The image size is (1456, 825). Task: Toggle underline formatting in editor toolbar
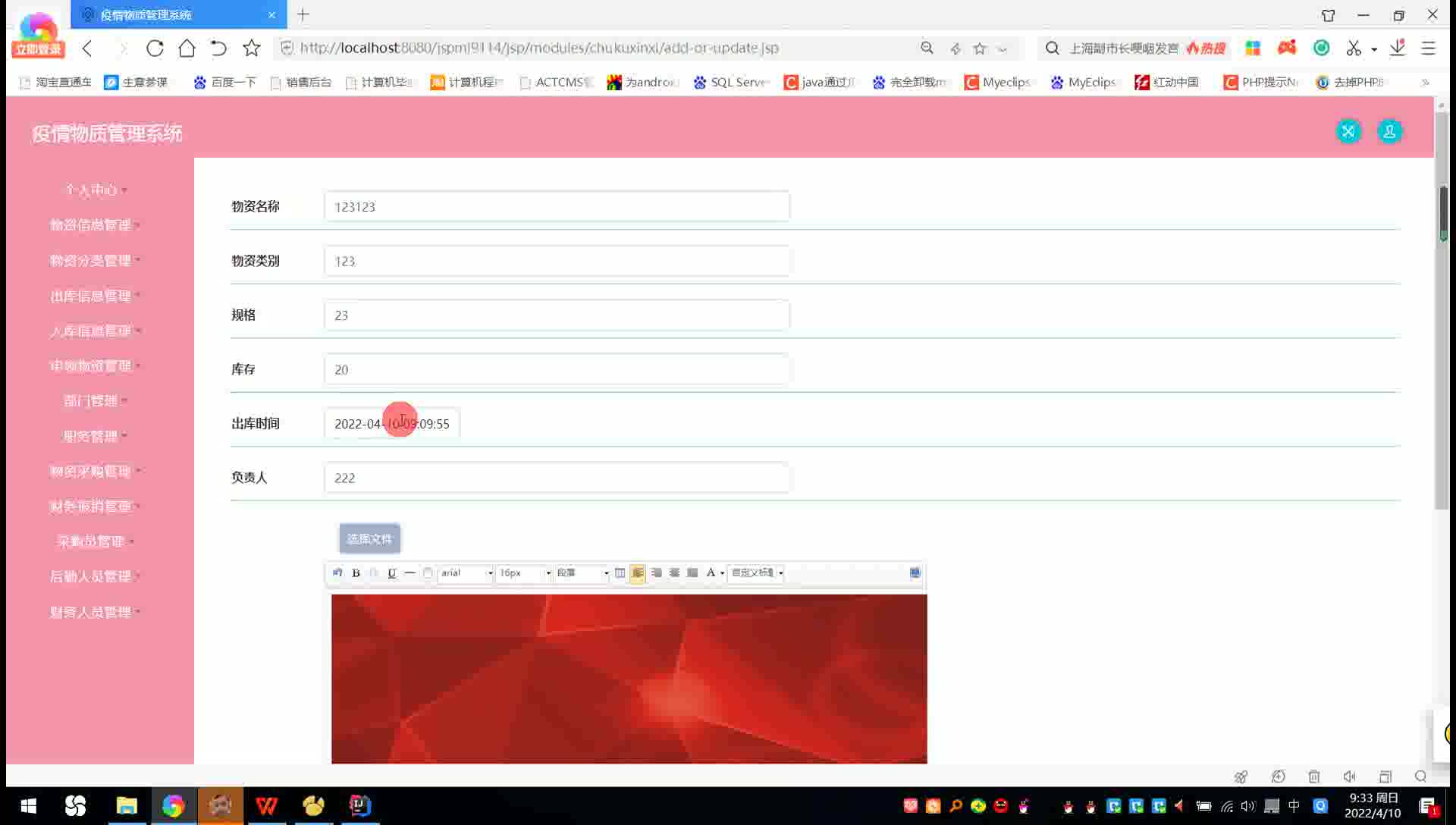point(391,573)
